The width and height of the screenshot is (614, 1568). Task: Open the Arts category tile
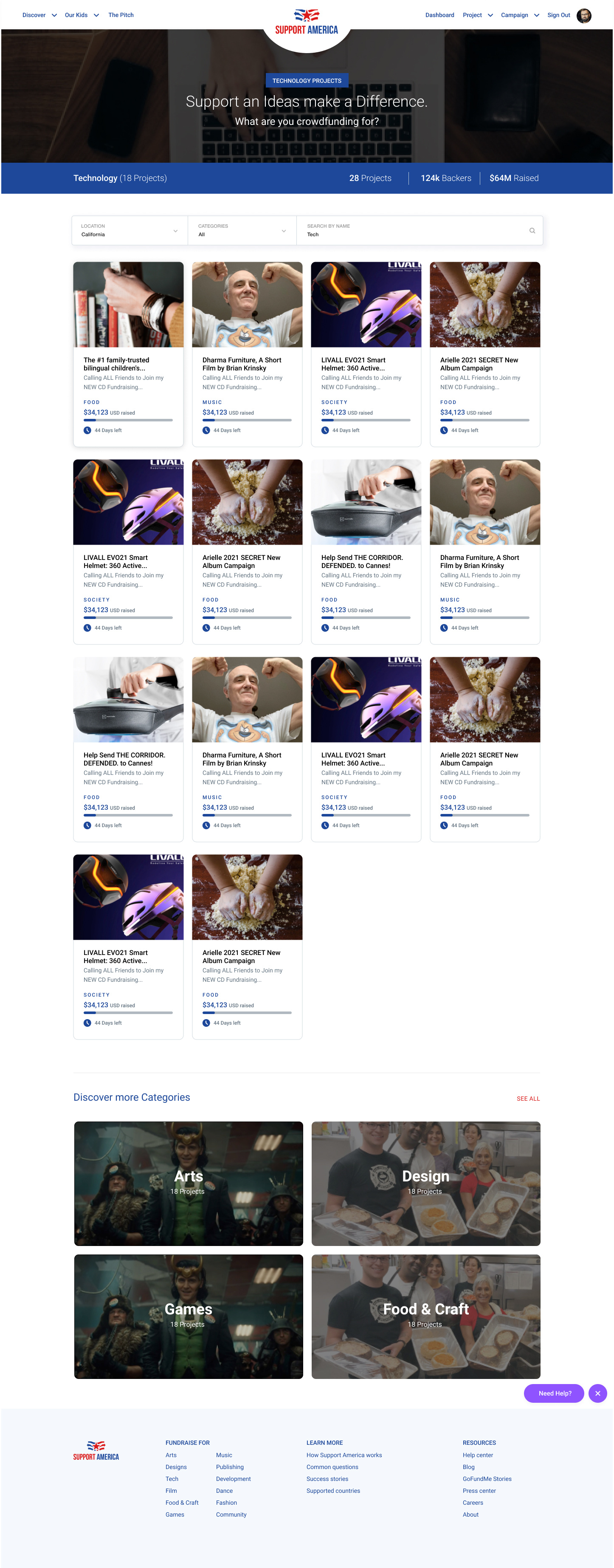189,1183
